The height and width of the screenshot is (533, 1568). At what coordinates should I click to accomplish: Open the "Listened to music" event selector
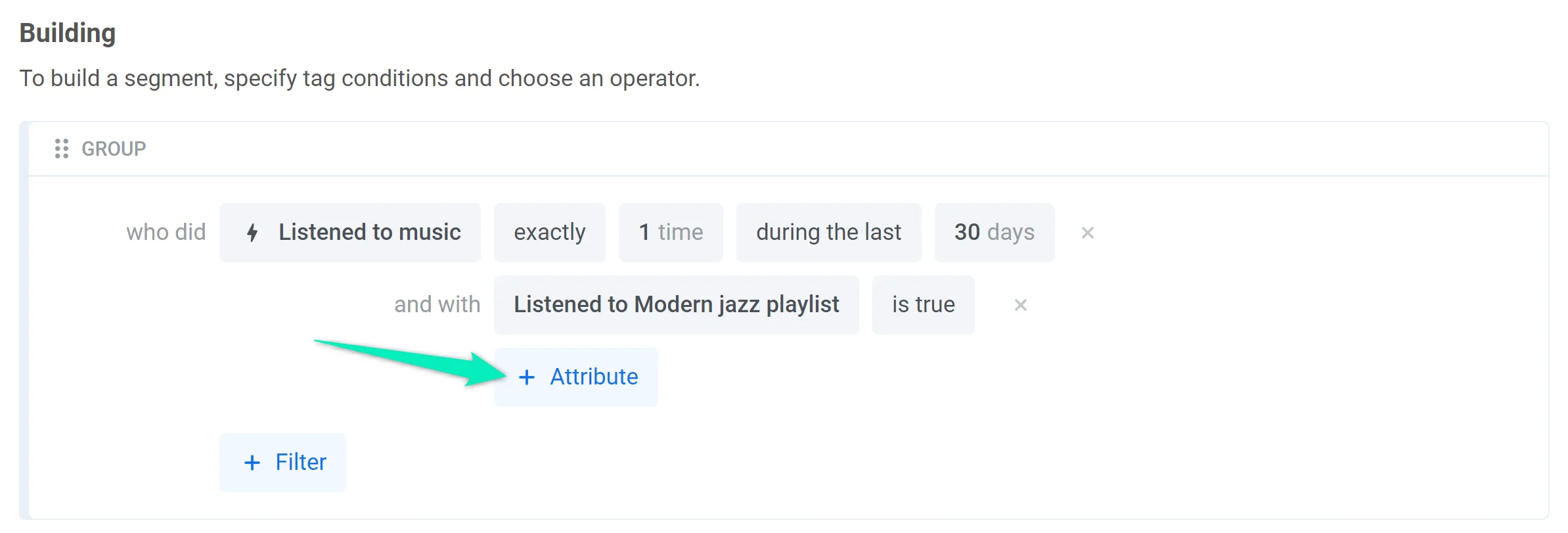tap(369, 233)
